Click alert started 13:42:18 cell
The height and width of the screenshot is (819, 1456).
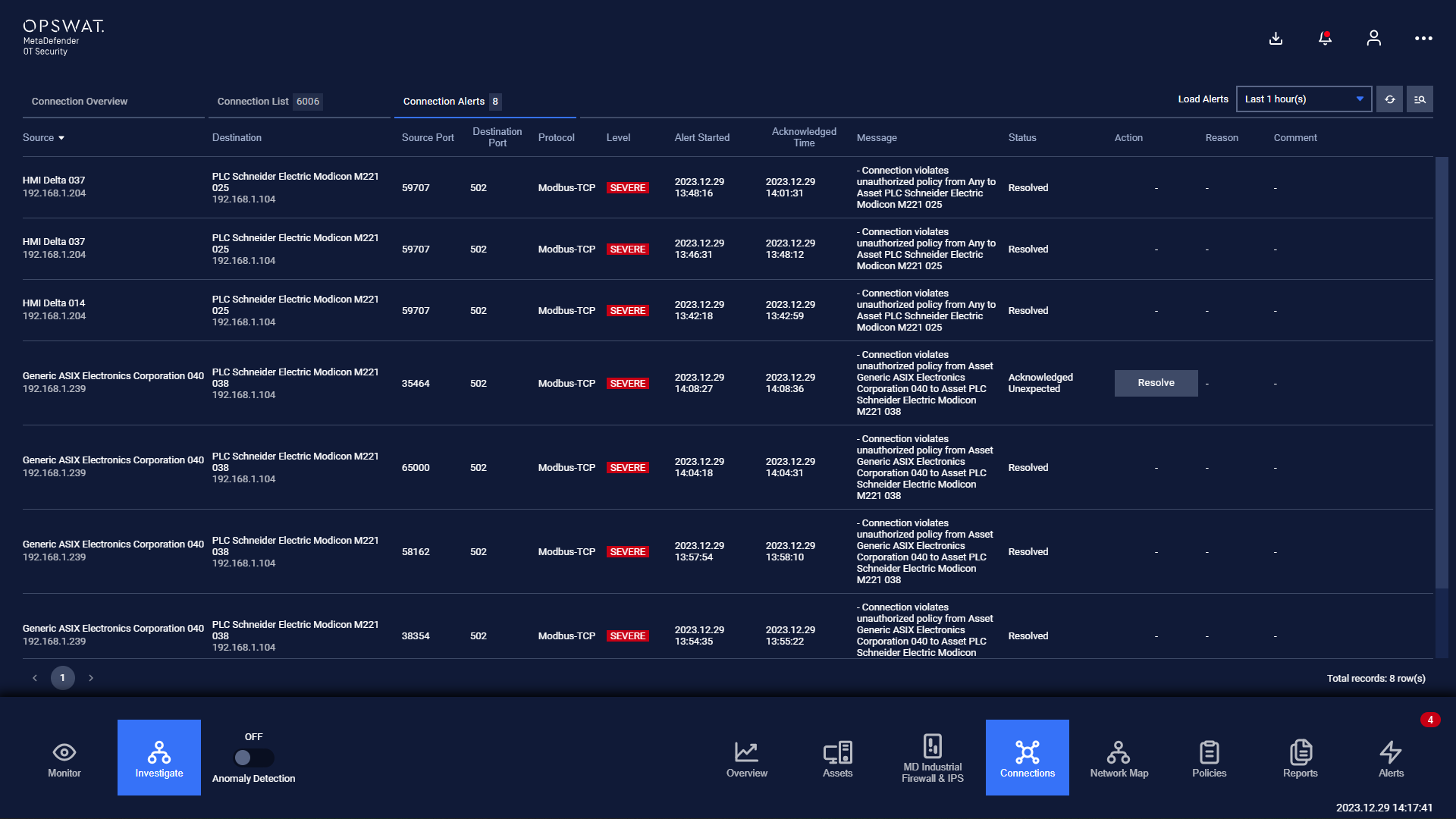click(699, 310)
